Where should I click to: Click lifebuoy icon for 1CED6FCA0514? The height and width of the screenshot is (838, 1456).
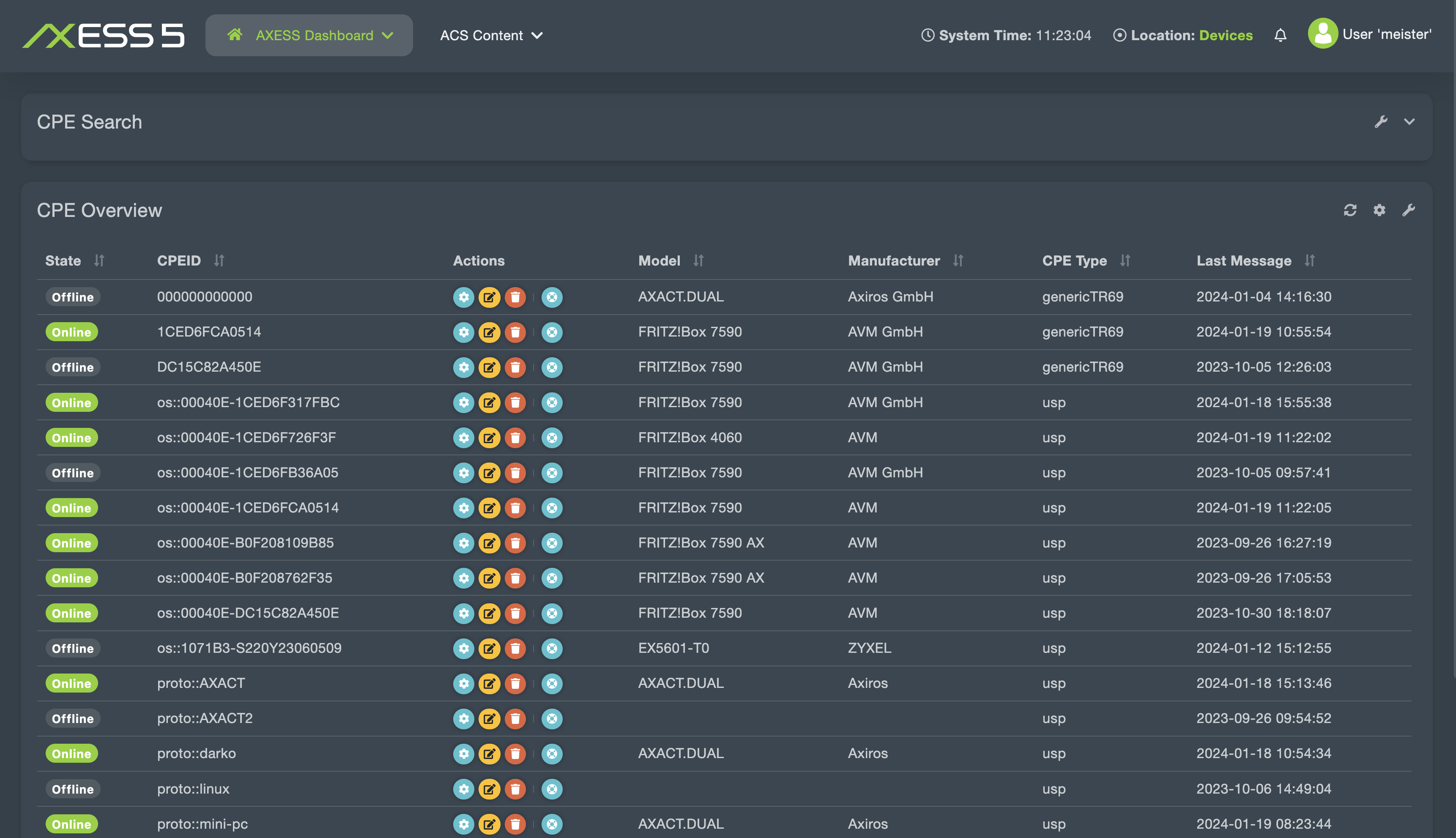(x=552, y=332)
